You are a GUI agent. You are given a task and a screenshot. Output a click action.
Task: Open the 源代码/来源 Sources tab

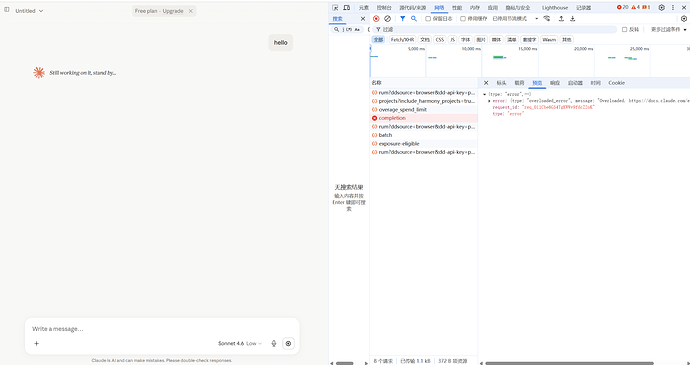413,7
